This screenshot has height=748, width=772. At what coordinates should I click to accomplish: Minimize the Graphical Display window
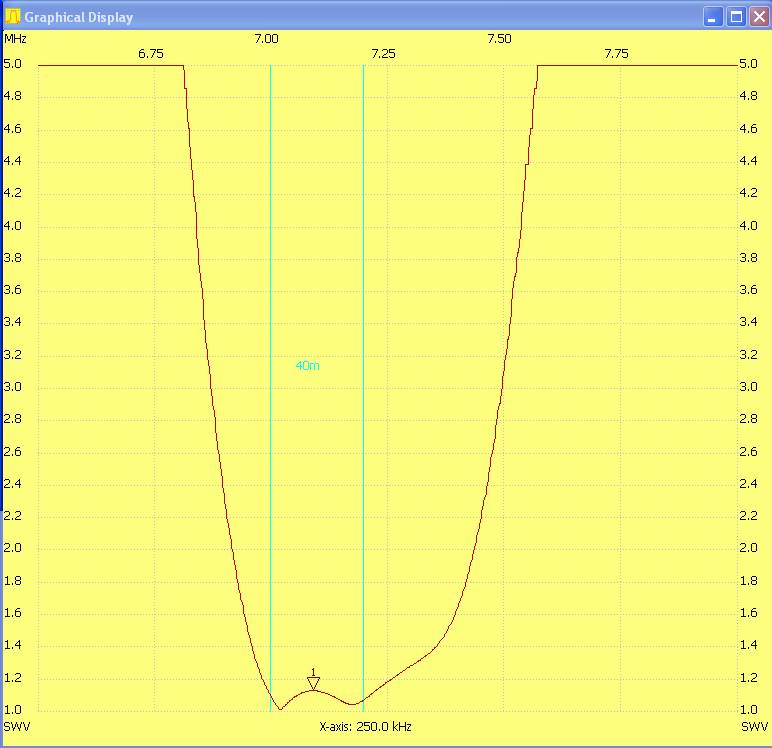point(712,17)
